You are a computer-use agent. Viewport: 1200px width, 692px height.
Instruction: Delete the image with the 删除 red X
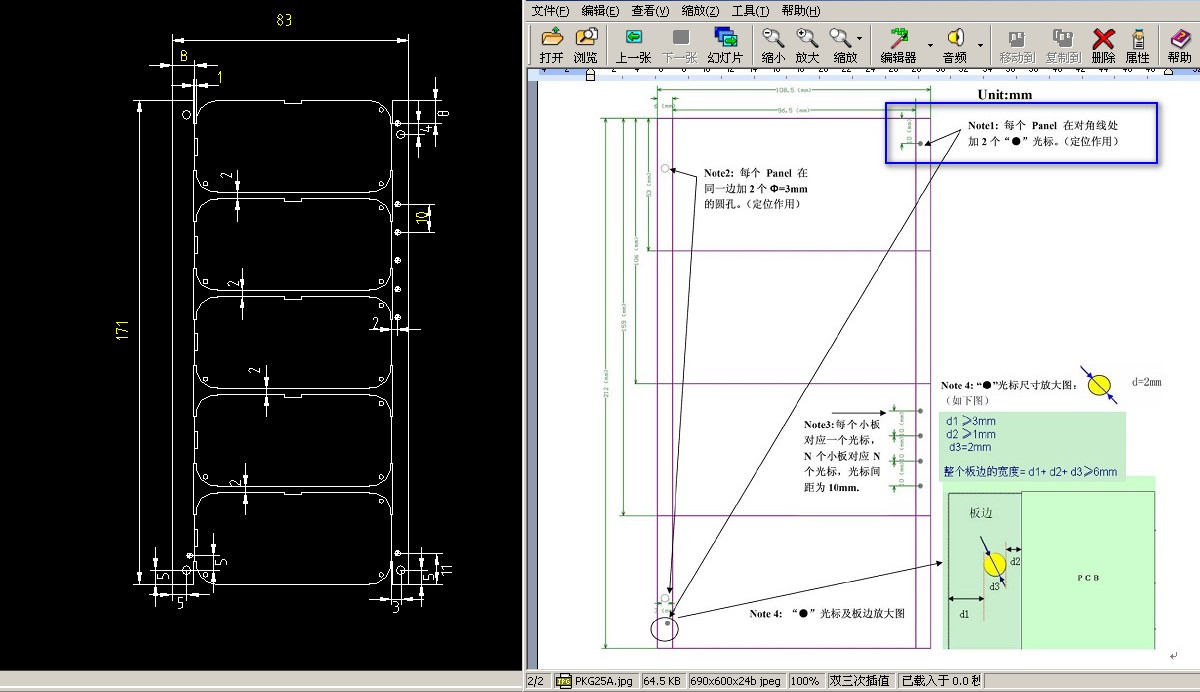[1103, 45]
